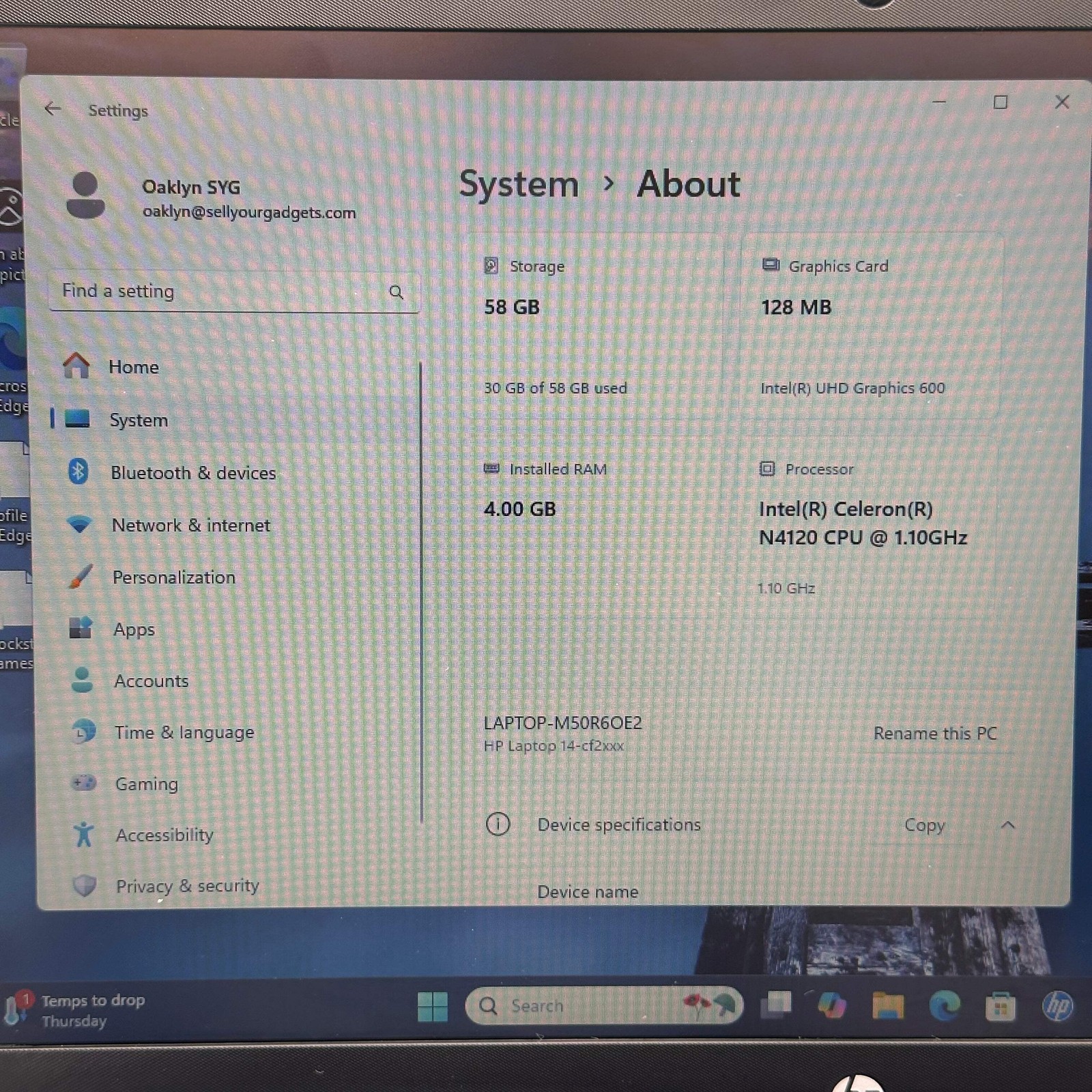Screen dimensions: 1092x1092
Task: Open the Oaklyn SYG account profile
Action: 212,197
